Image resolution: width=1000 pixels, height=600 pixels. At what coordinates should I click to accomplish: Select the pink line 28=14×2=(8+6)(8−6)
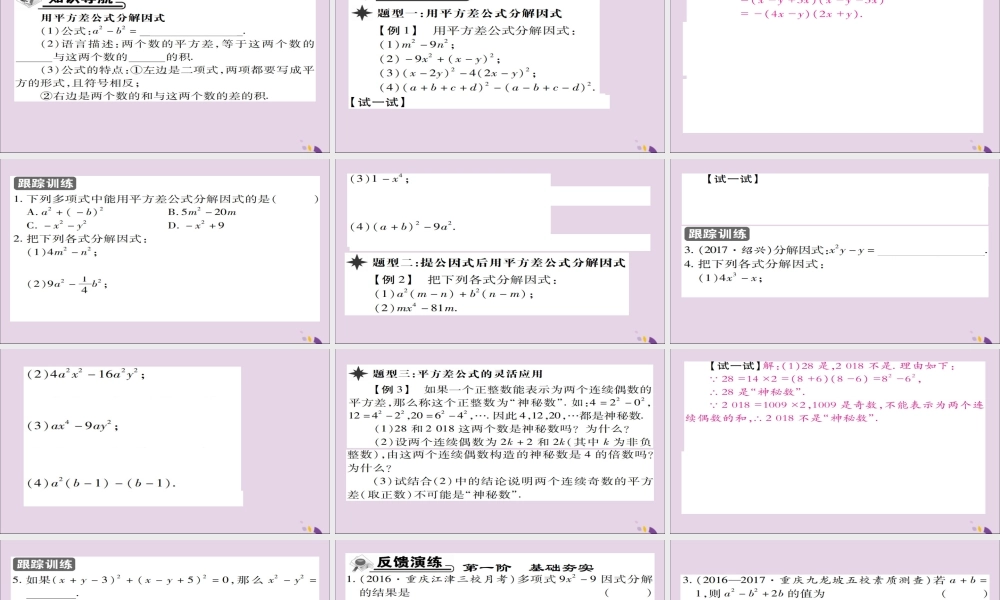[816, 379]
